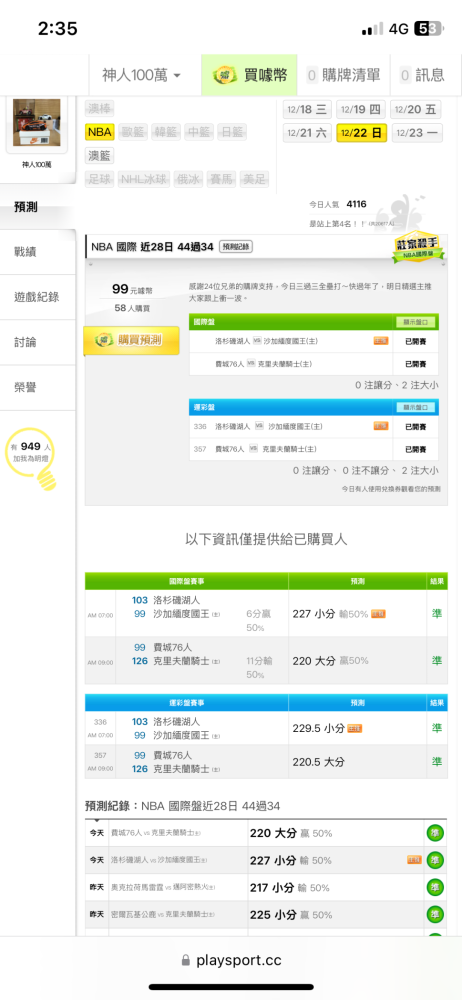Choose date 12/19 四

click(x=361, y=110)
